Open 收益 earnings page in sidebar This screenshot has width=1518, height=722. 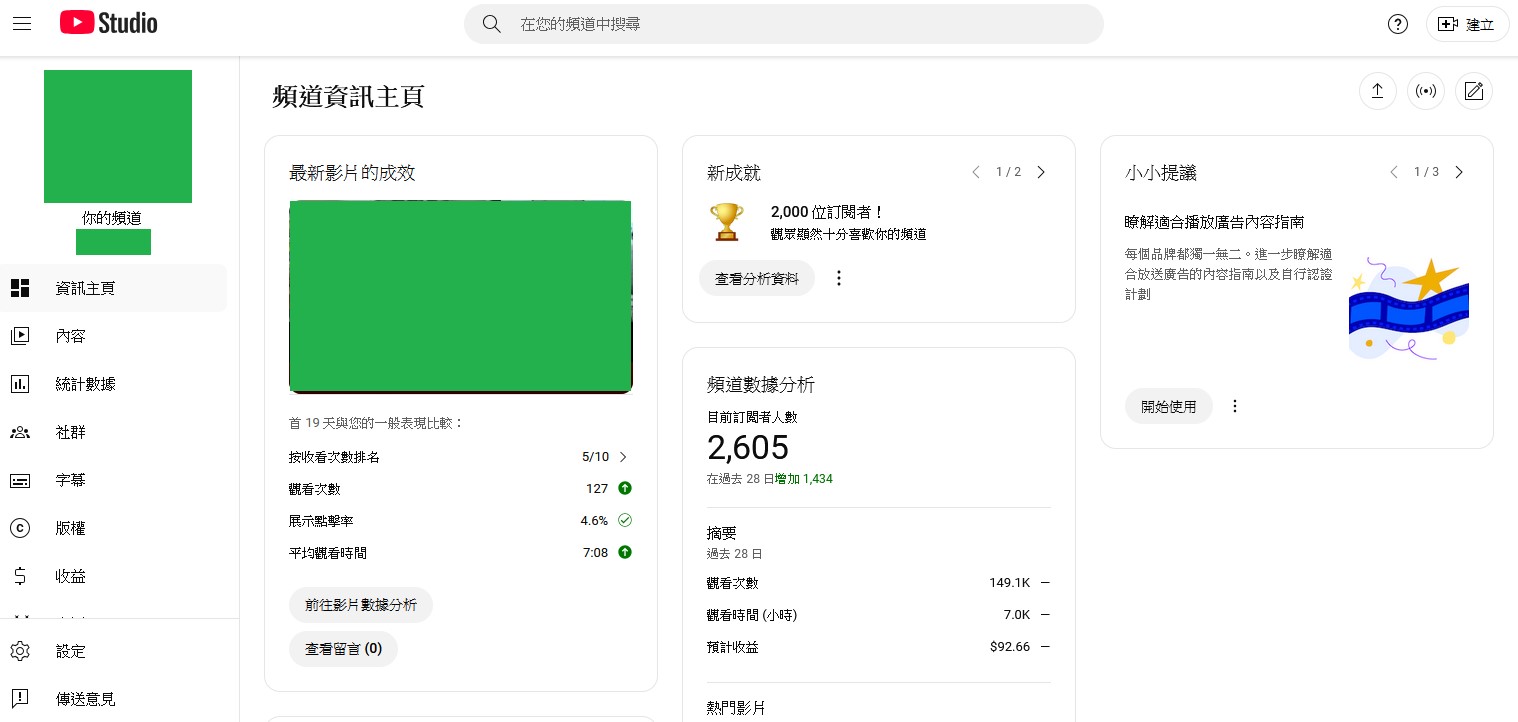click(x=70, y=576)
